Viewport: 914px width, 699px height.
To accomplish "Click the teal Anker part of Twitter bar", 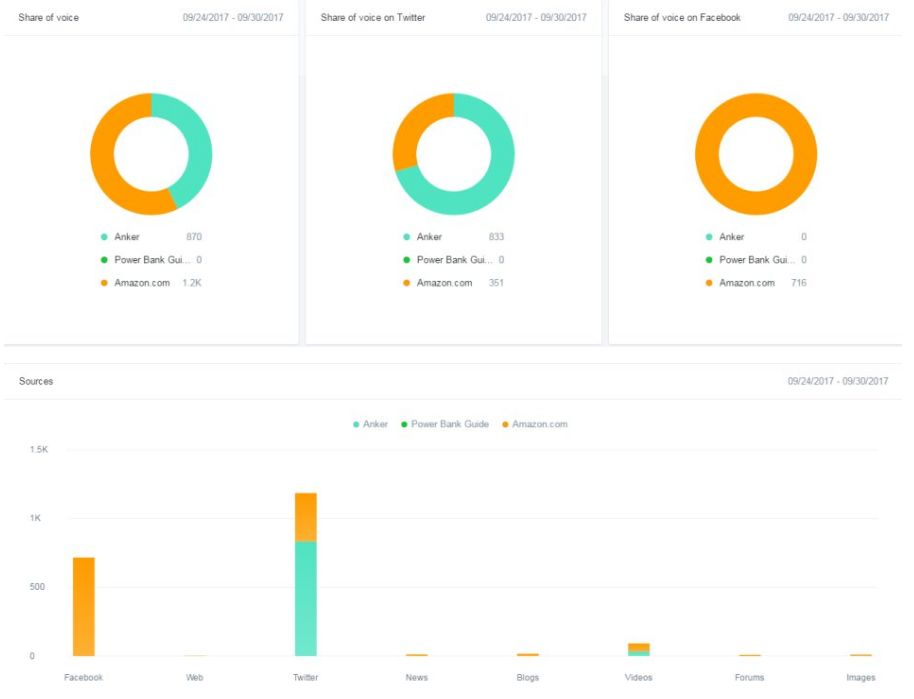I will (306, 599).
